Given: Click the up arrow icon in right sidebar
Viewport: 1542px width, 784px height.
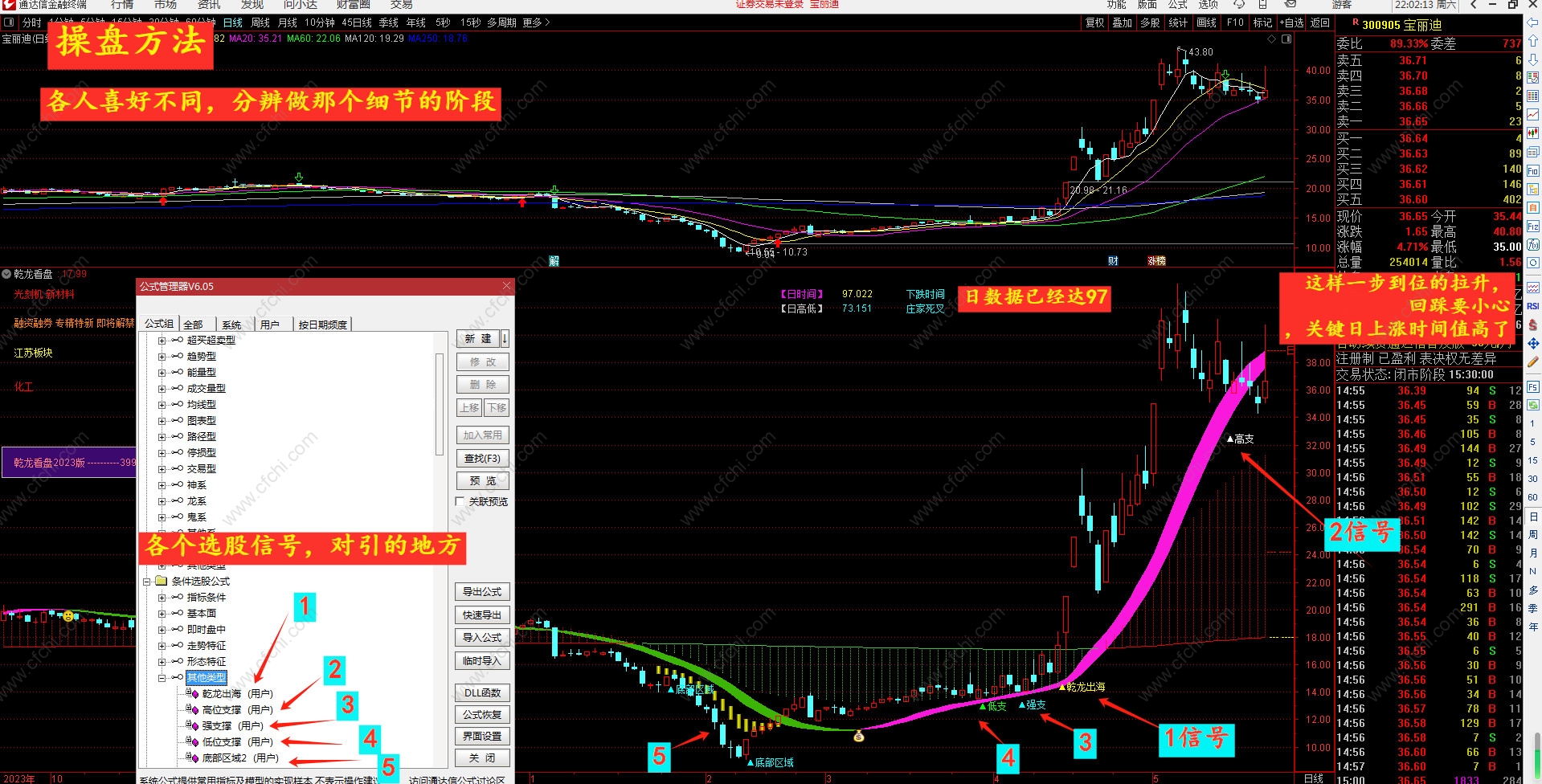Looking at the screenshot, I should click(1533, 41).
